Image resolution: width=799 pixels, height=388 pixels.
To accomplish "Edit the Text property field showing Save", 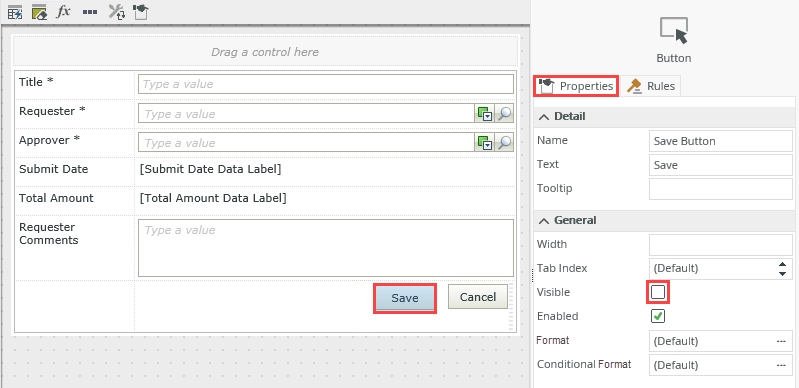I will [721, 165].
